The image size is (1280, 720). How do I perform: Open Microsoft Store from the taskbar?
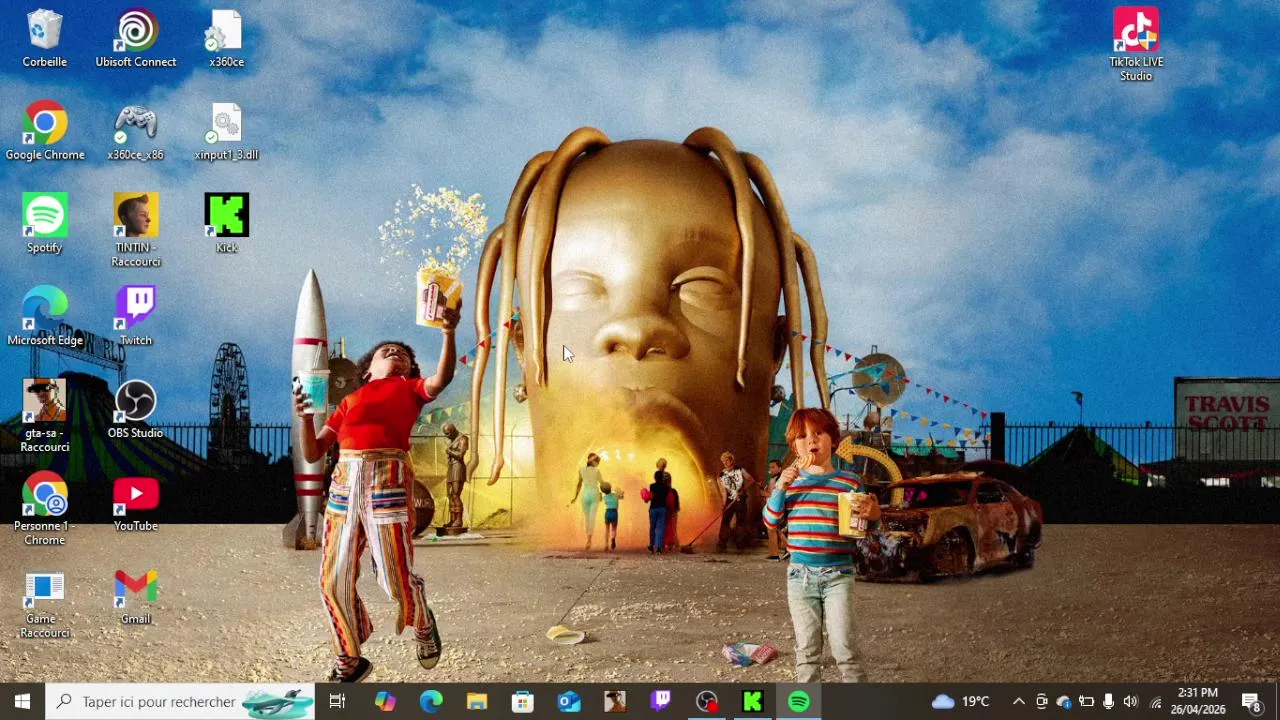pos(523,702)
